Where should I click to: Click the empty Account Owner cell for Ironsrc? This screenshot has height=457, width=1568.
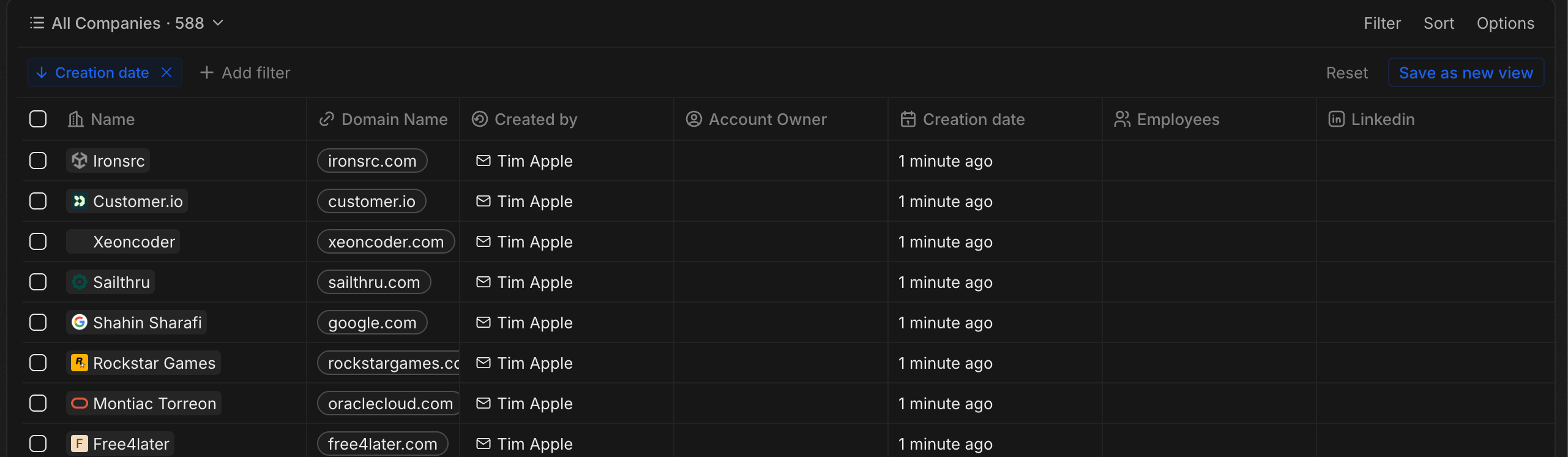[781, 161]
